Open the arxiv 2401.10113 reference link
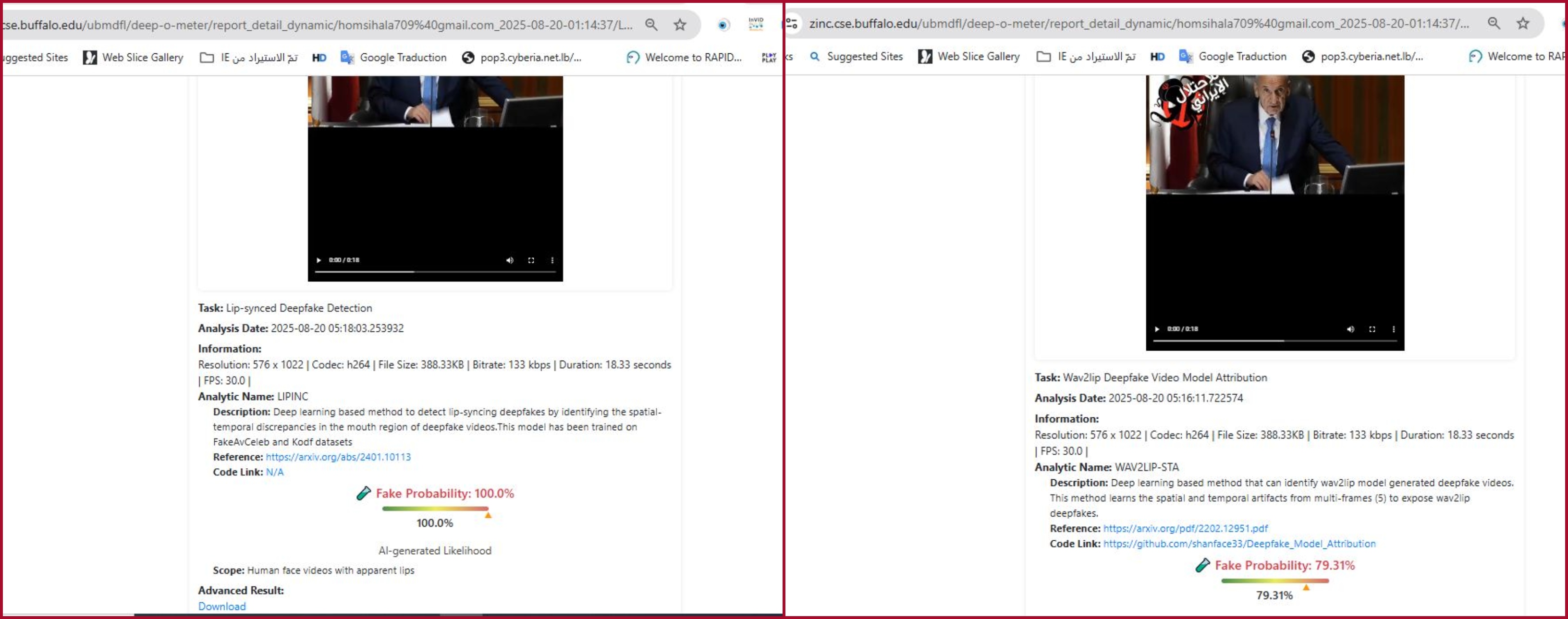The width and height of the screenshot is (1568, 619). [338, 457]
